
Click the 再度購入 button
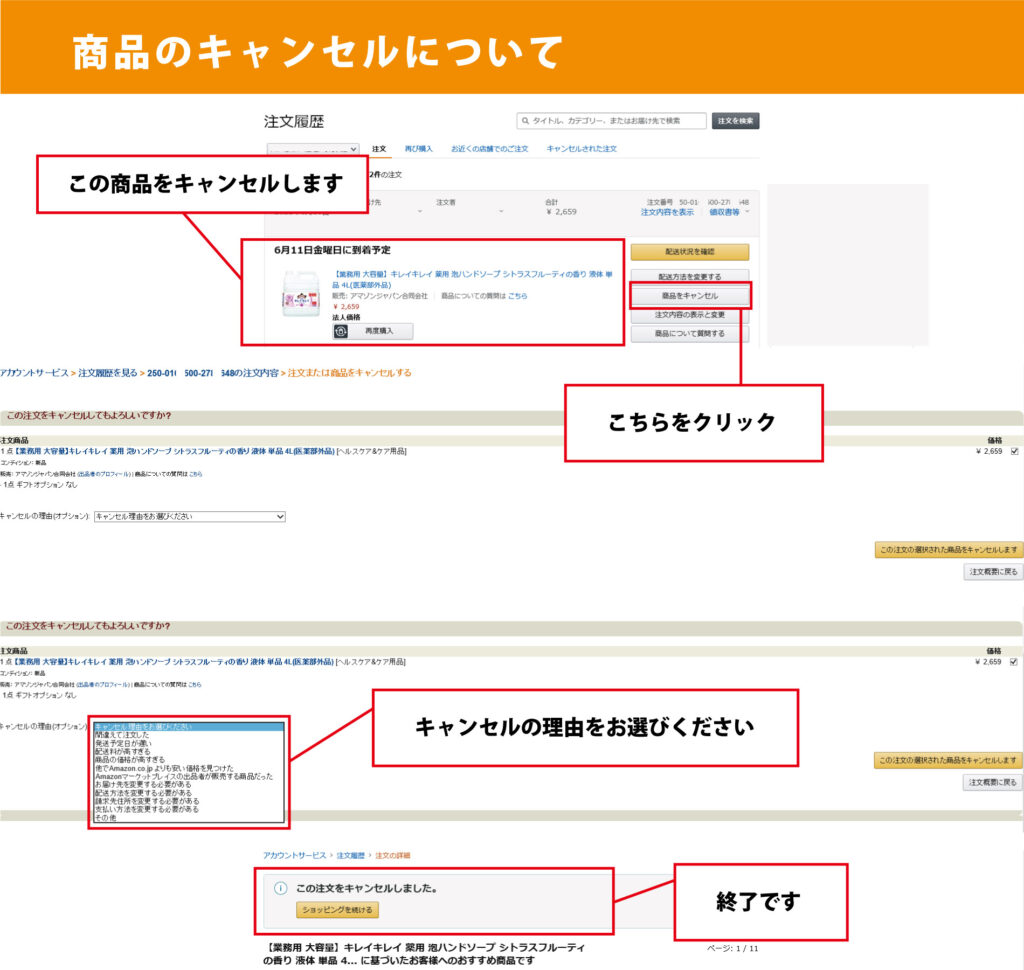373,331
